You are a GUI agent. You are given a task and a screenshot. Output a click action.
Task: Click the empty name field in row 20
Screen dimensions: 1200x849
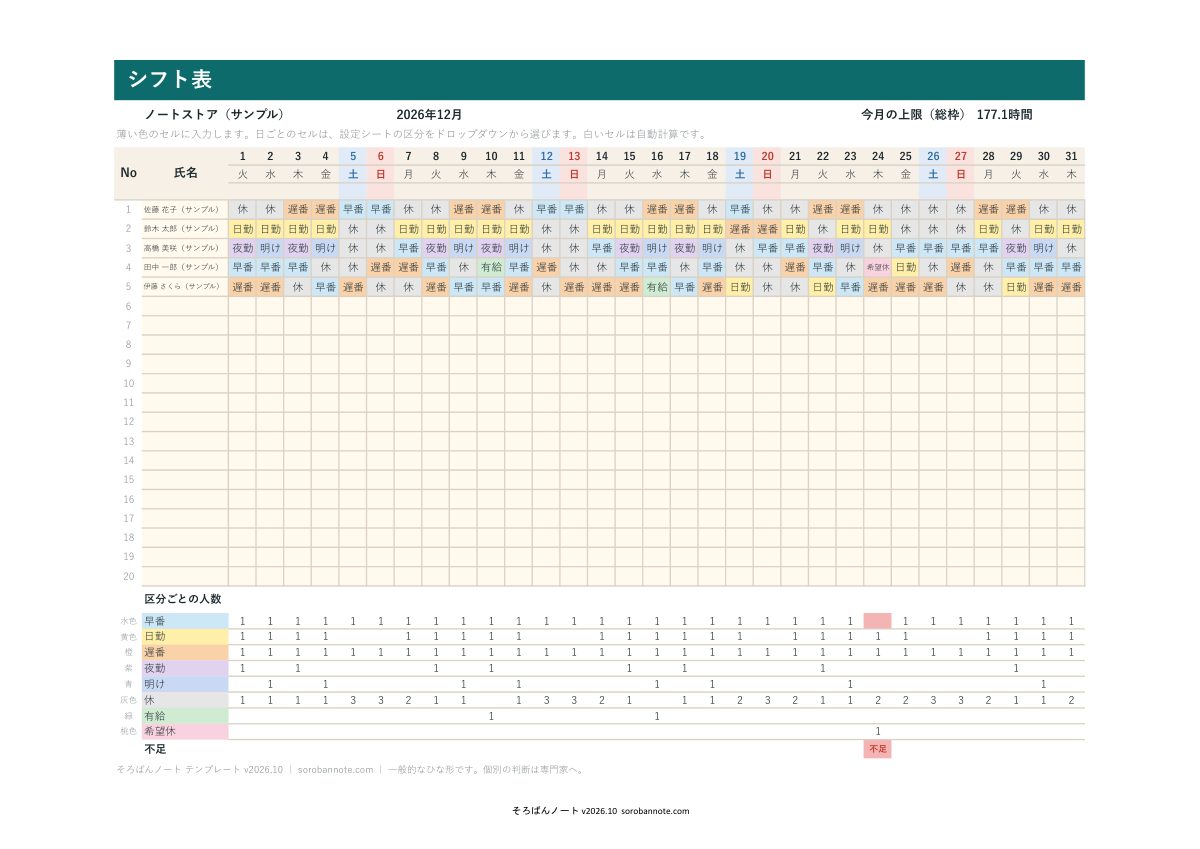[185, 577]
